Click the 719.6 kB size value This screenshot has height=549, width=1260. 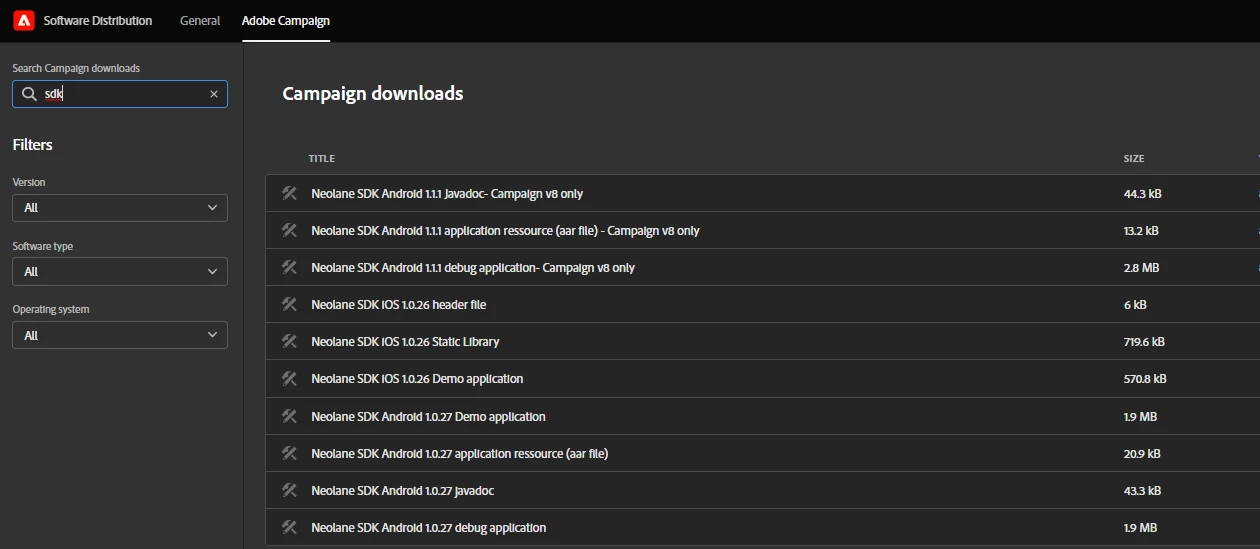(x=1144, y=341)
